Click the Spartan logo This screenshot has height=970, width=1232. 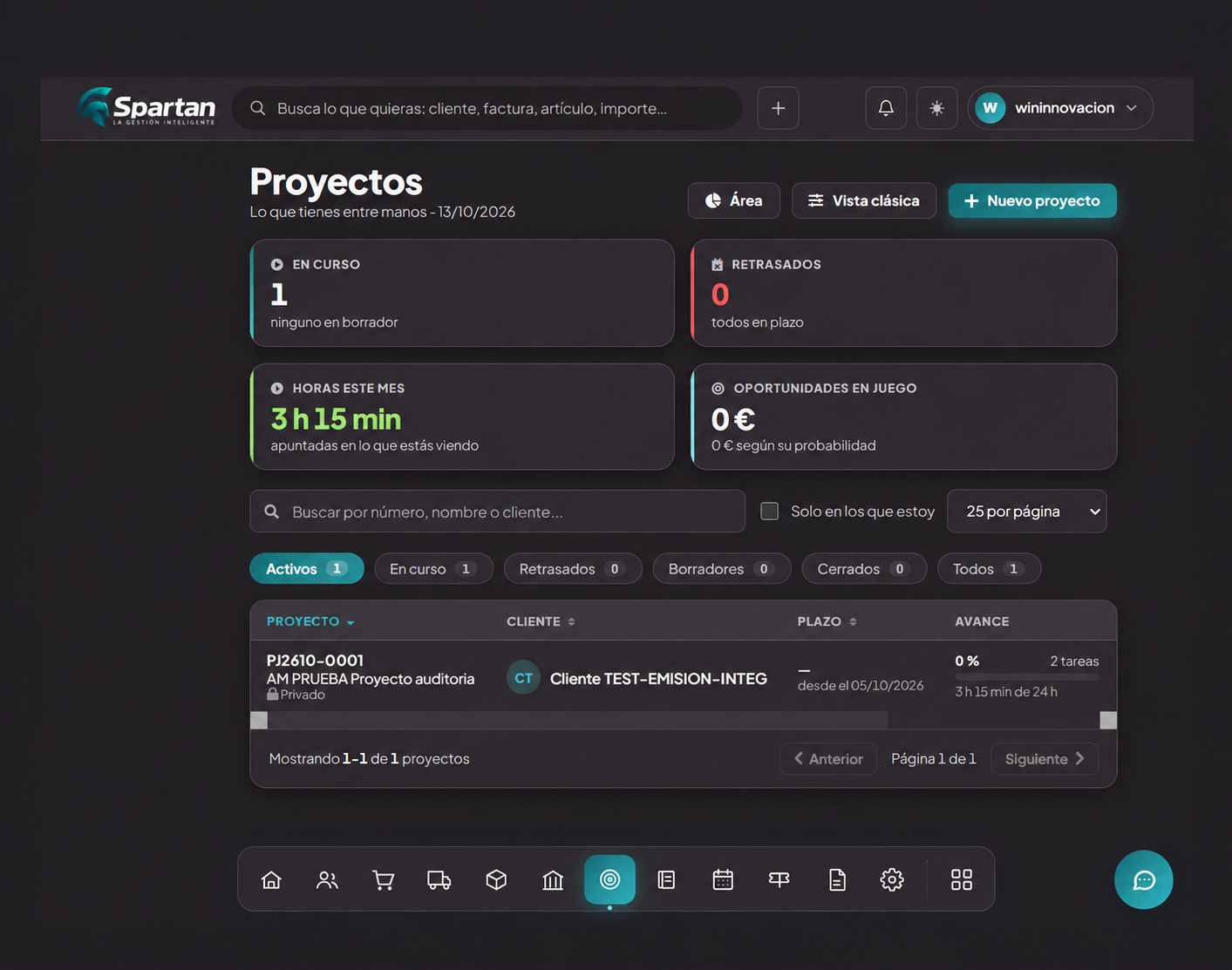[x=146, y=107]
